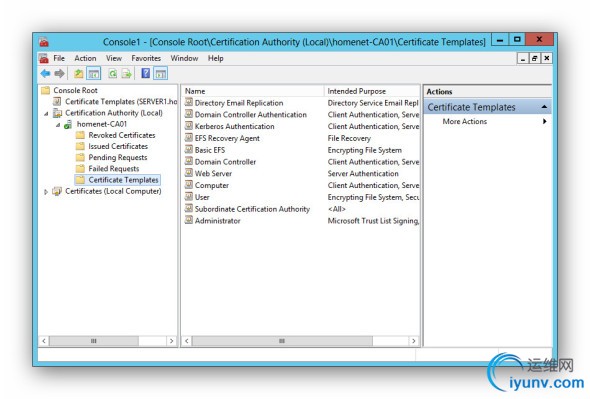This screenshot has height=399, width=590.
Task: Click the 'Directory Service Email Repl' cell
Action: [x=373, y=103]
